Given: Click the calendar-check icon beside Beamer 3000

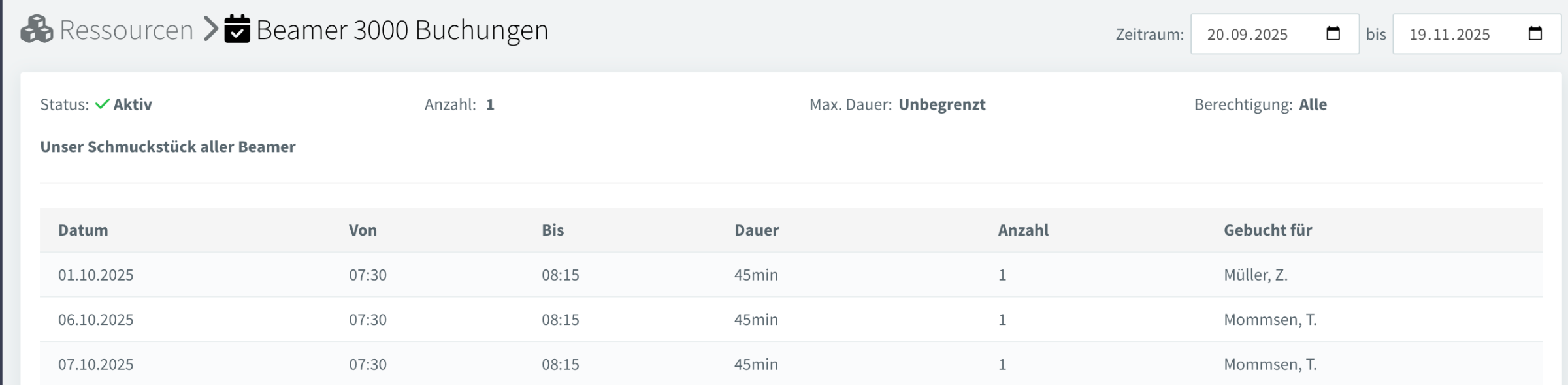Looking at the screenshot, I should coord(237,29).
